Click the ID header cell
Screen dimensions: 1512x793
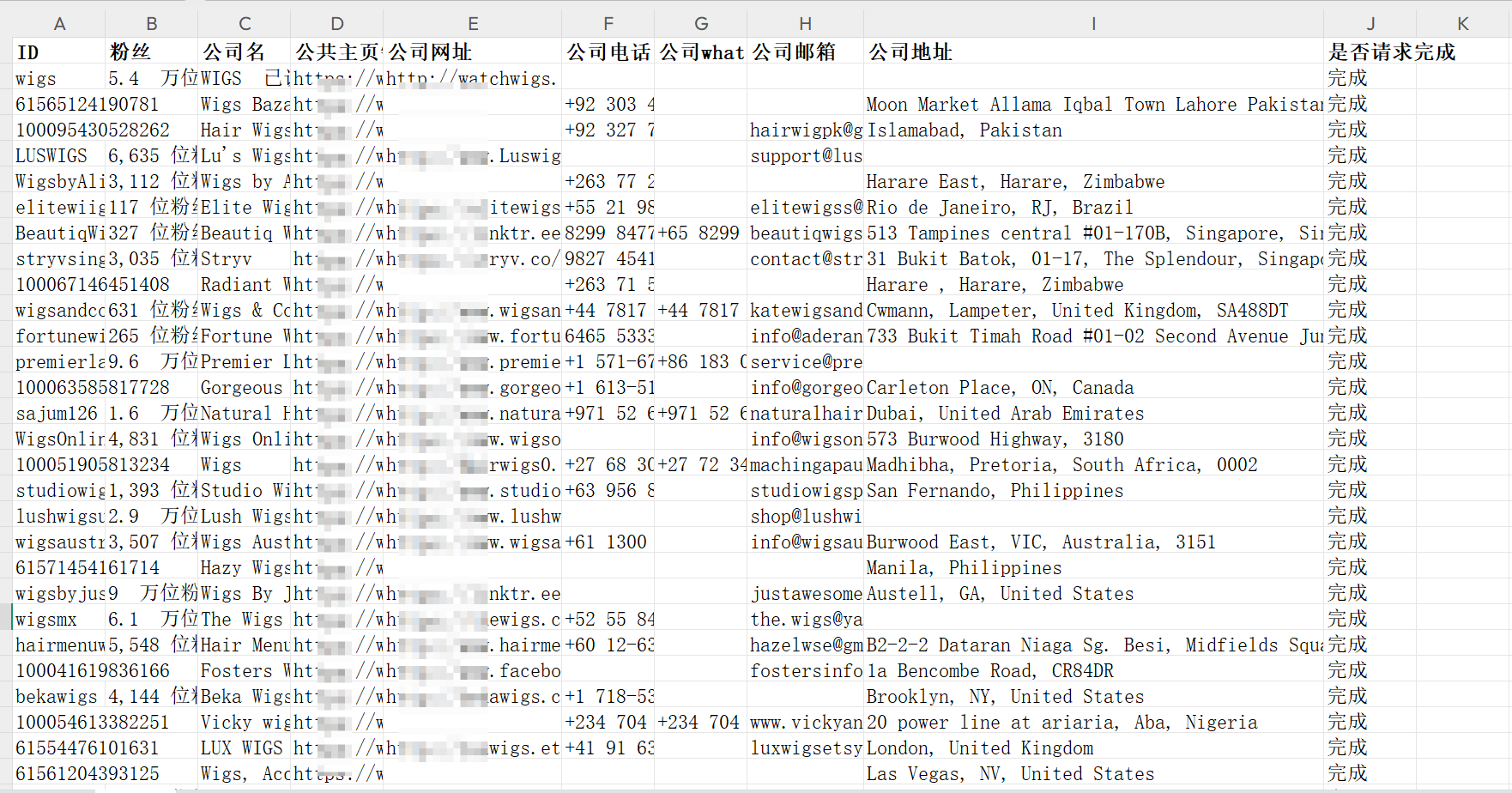(x=59, y=52)
